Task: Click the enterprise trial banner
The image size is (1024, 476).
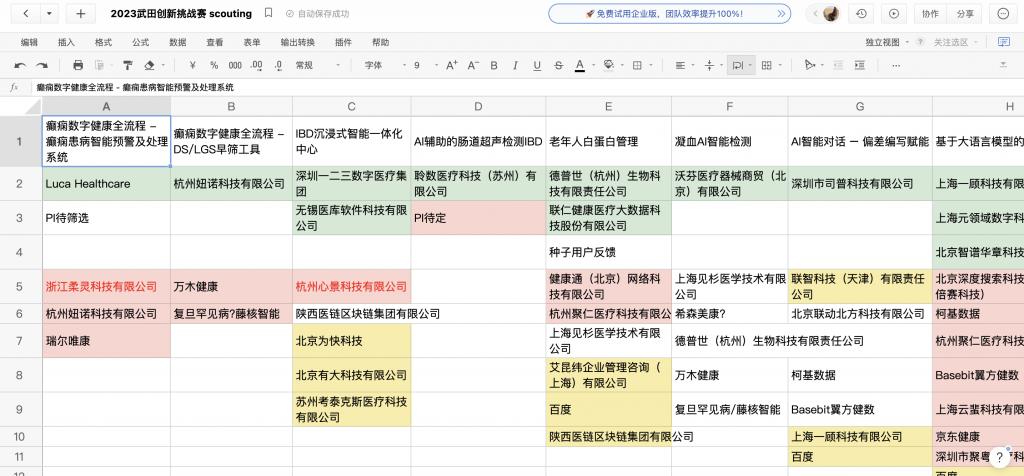Action: (x=669, y=14)
